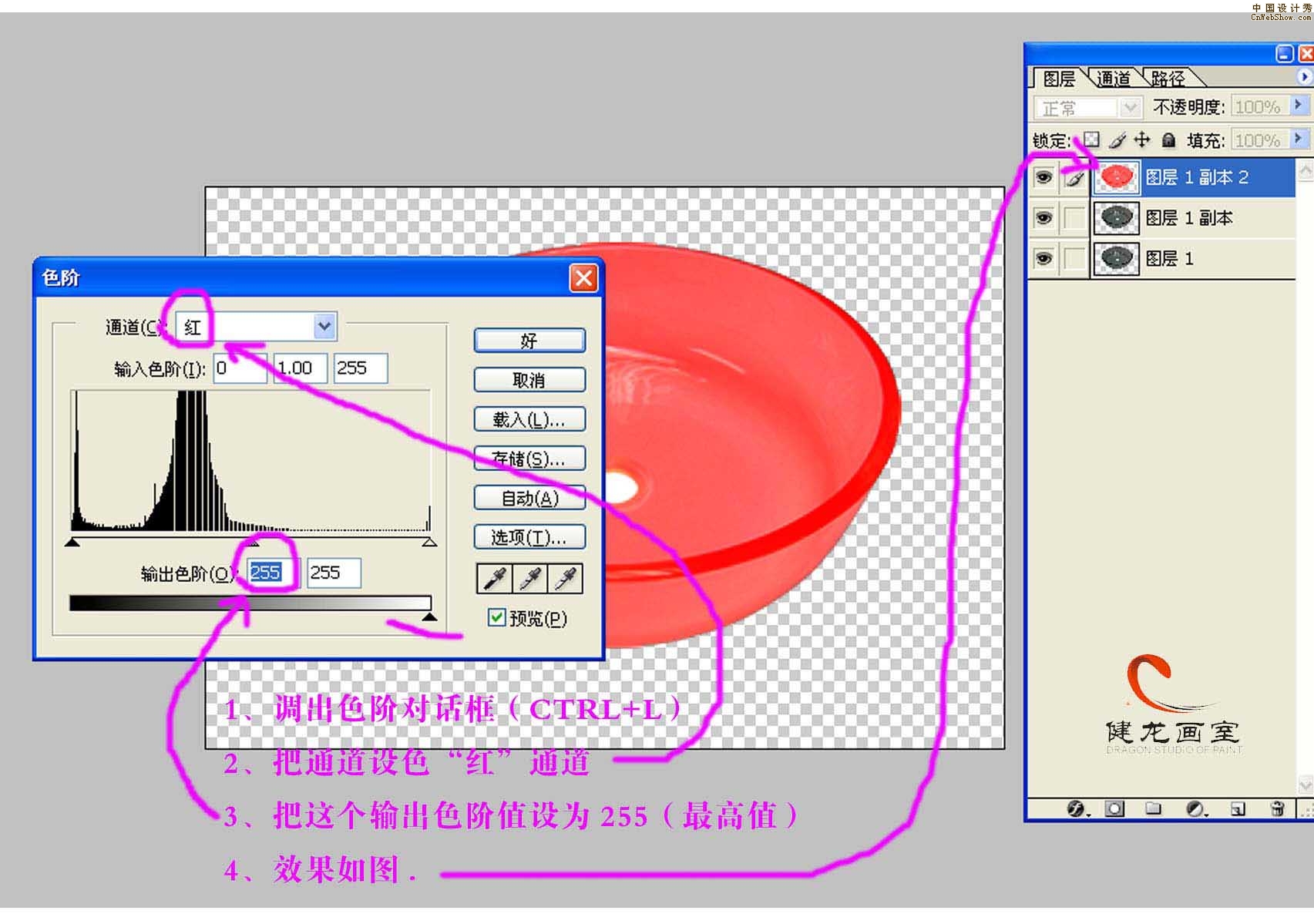
Task: Open the Layers palette options menu arrow
Action: pos(1304,76)
